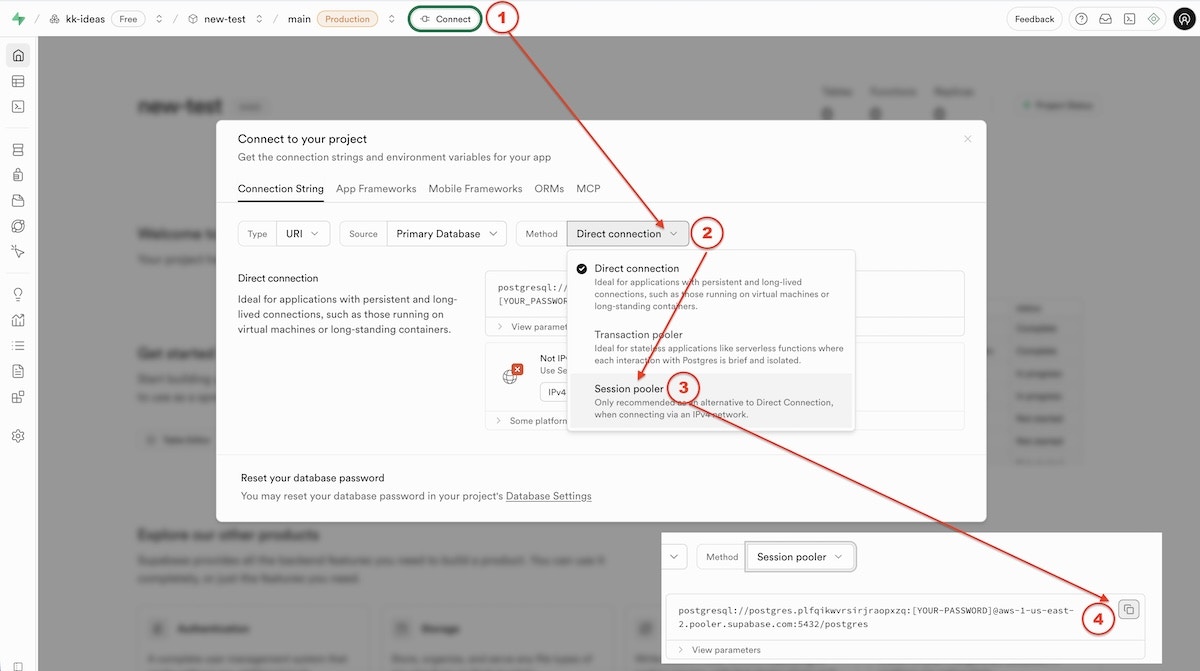Screen dimensions: 1200x671
Task: Switch to the Connection String tab
Action: point(281,189)
